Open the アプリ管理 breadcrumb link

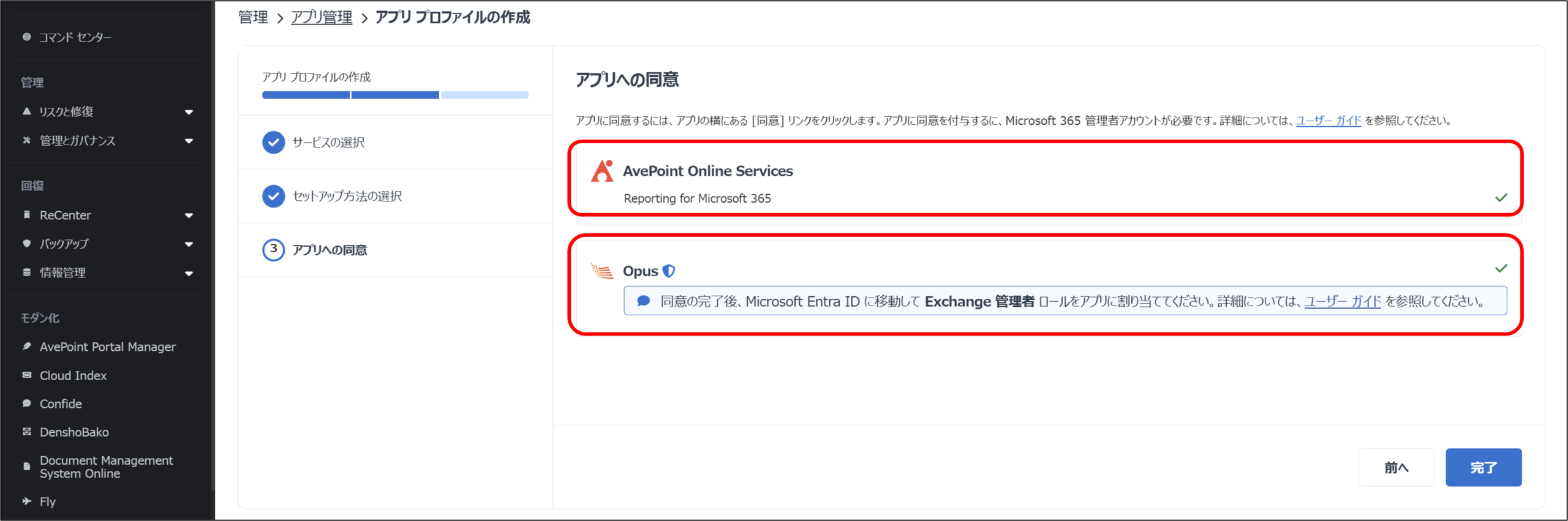pos(321,17)
